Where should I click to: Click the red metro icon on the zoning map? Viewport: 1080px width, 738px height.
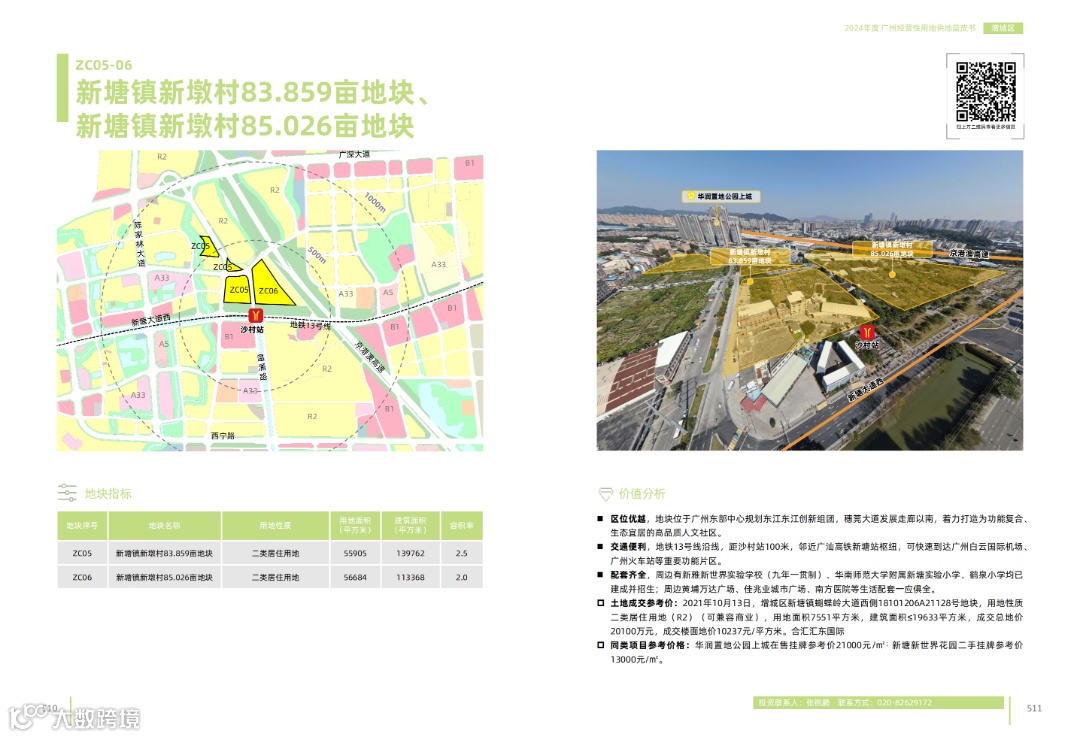pos(256,315)
